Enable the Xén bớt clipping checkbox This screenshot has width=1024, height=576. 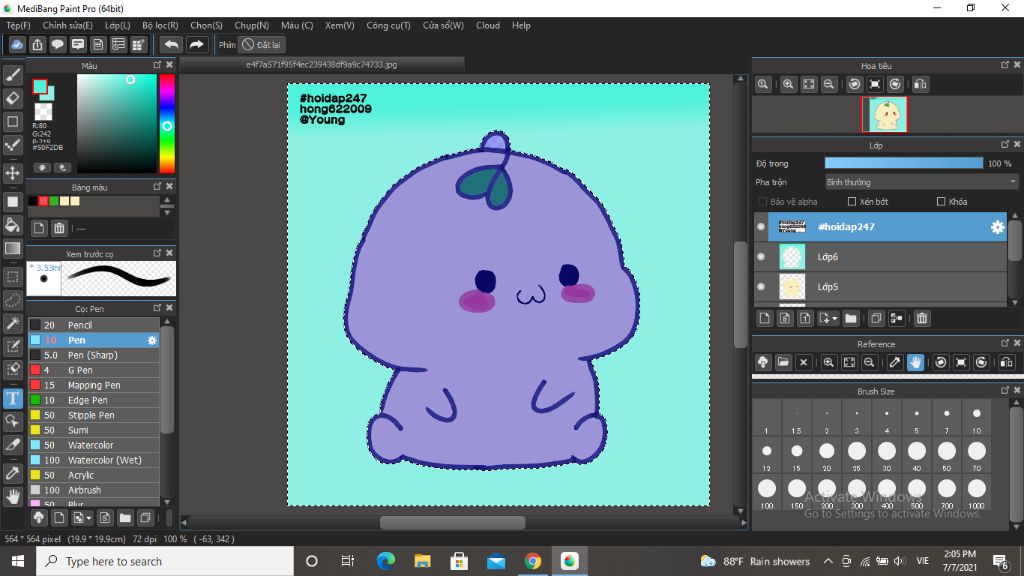(851, 202)
